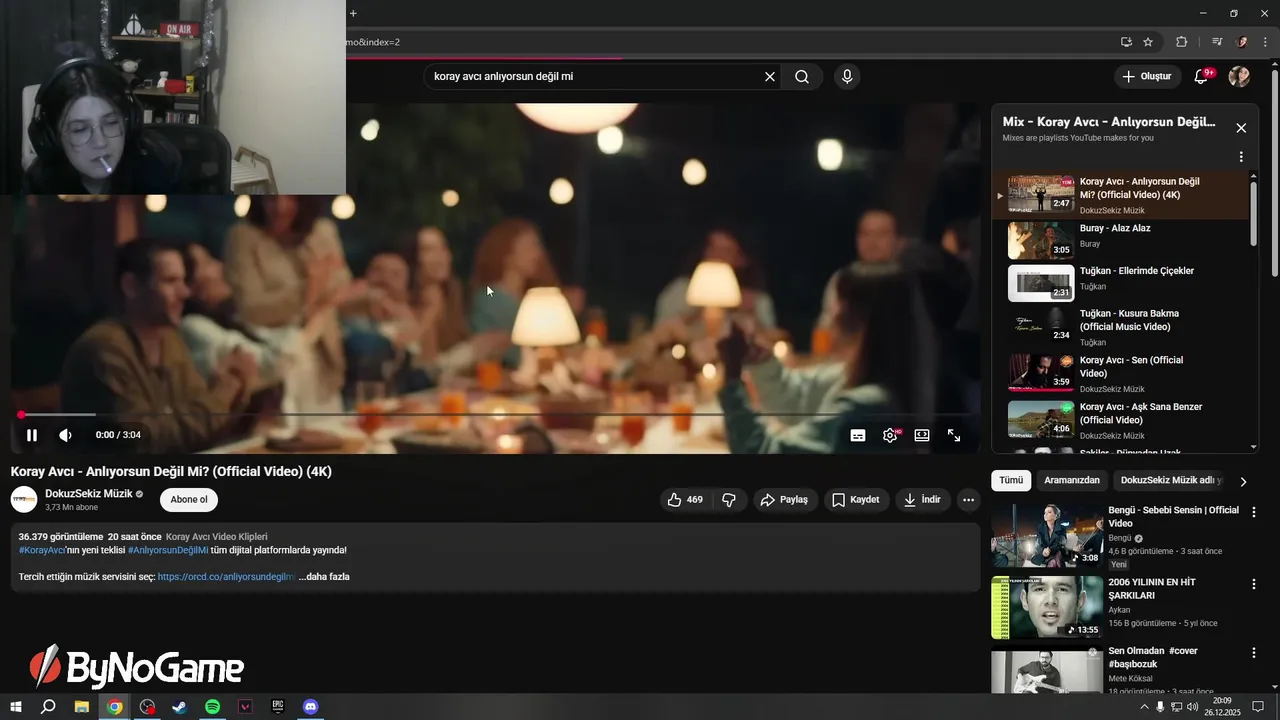Open Chrome profile avatar in toolbar
This screenshot has height=720, width=1280.
1243,42
